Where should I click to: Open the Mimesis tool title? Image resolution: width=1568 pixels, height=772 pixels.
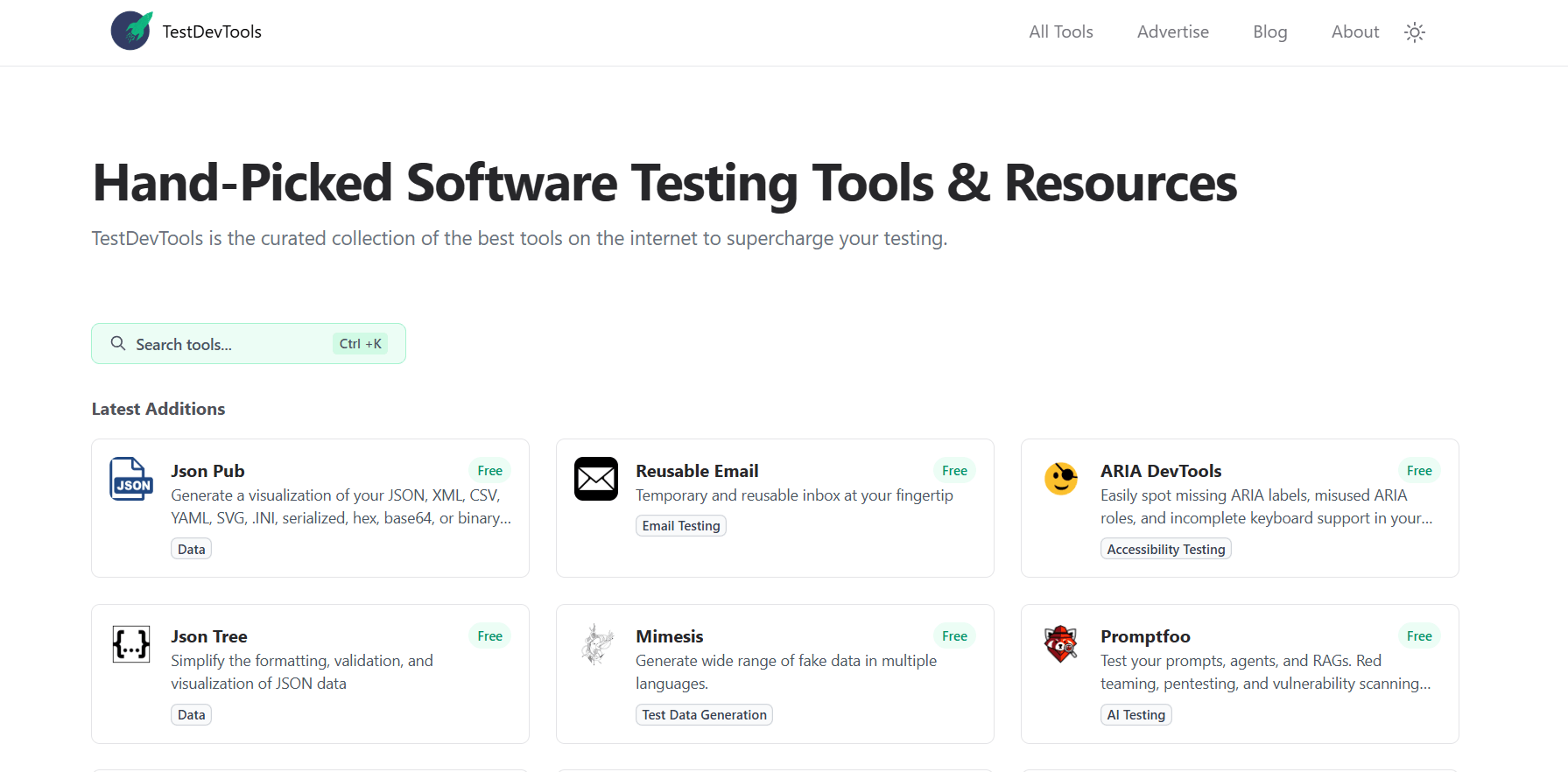(x=670, y=636)
